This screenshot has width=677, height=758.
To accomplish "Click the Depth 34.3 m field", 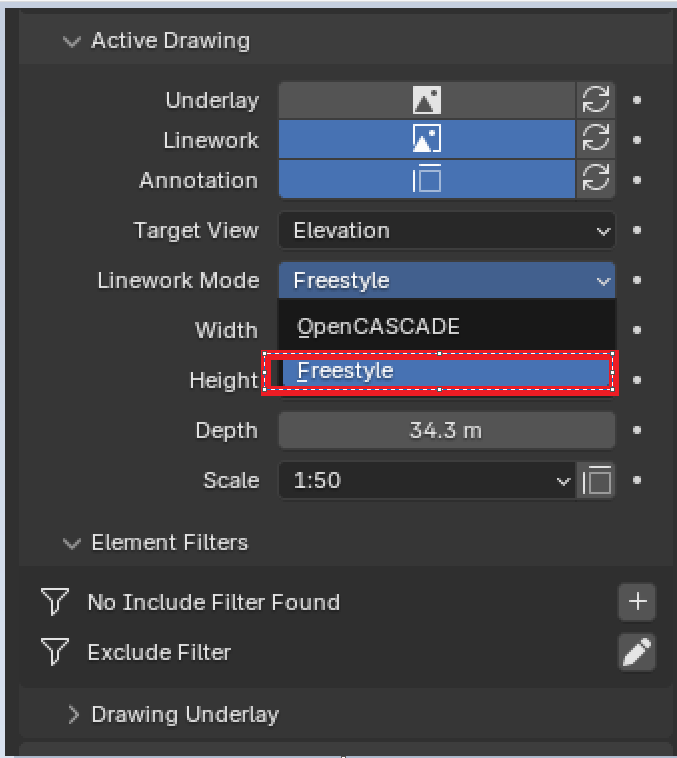I will 447,430.
